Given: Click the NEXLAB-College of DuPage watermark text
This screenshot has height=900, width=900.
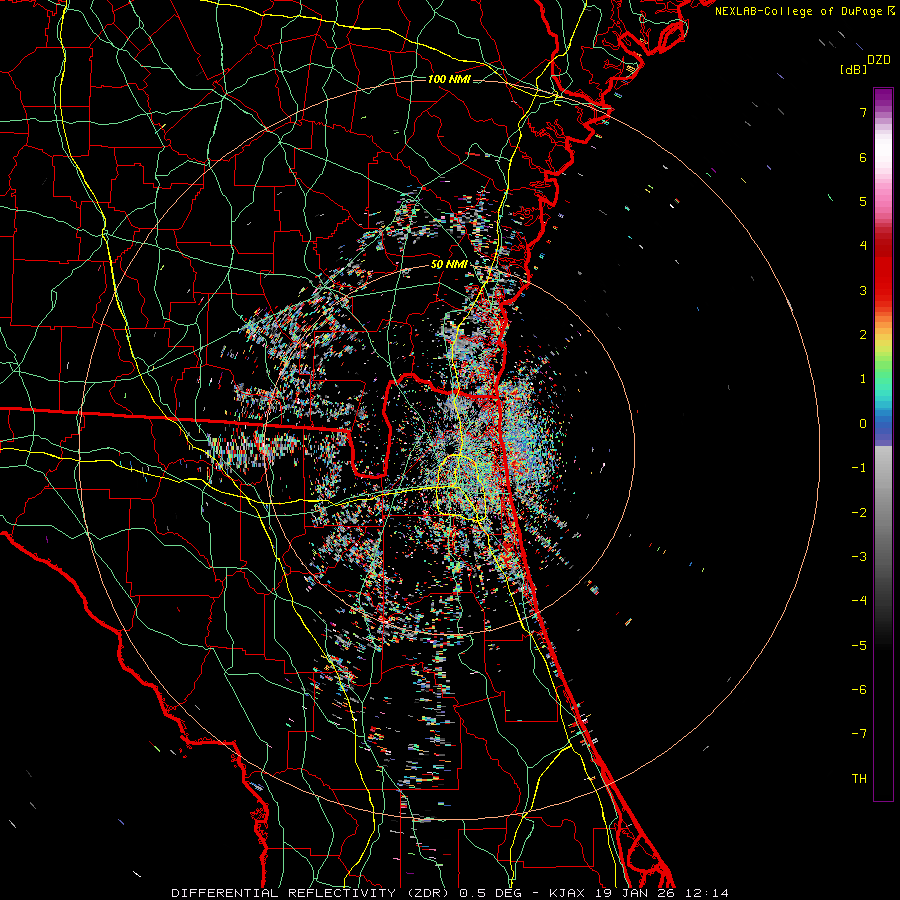Looking at the screenshot, I should [805, 11].
